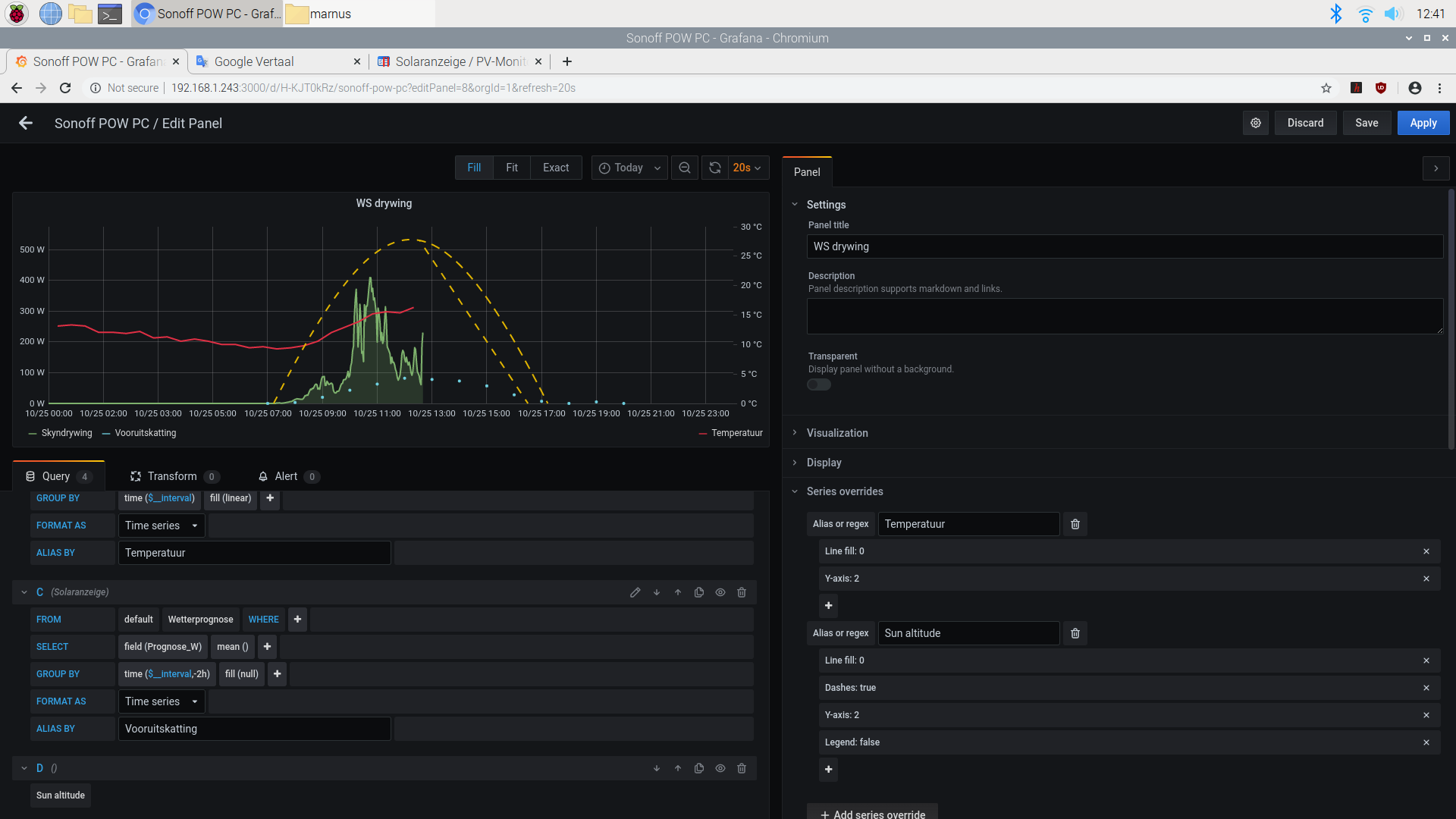The width and height of the screenshot is (1456, 819).
Task: Click the Apply button
Action: tap(1423, 123)
